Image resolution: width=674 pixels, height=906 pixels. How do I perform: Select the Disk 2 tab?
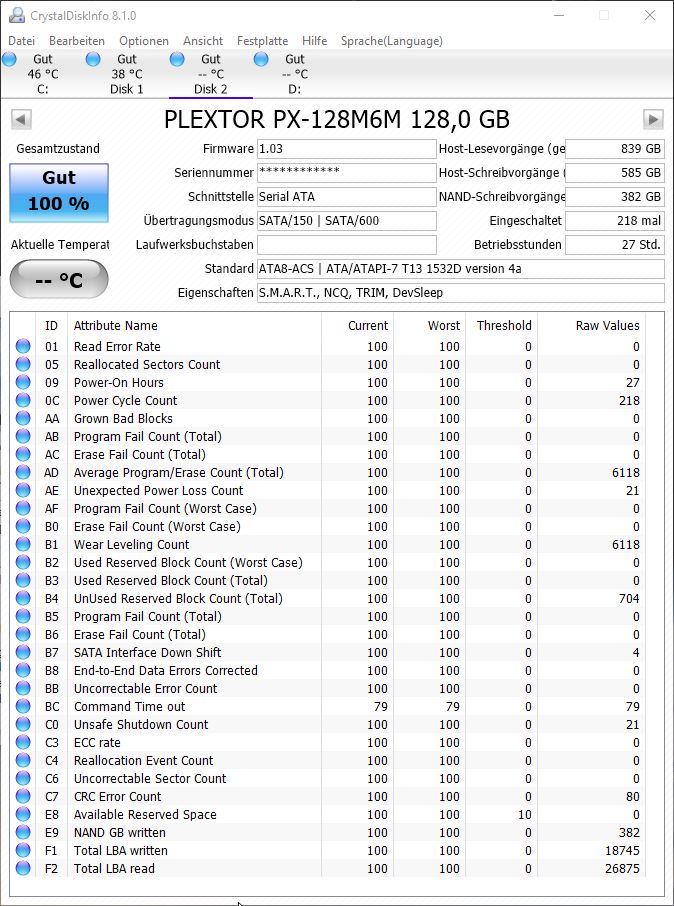[210, 74]
